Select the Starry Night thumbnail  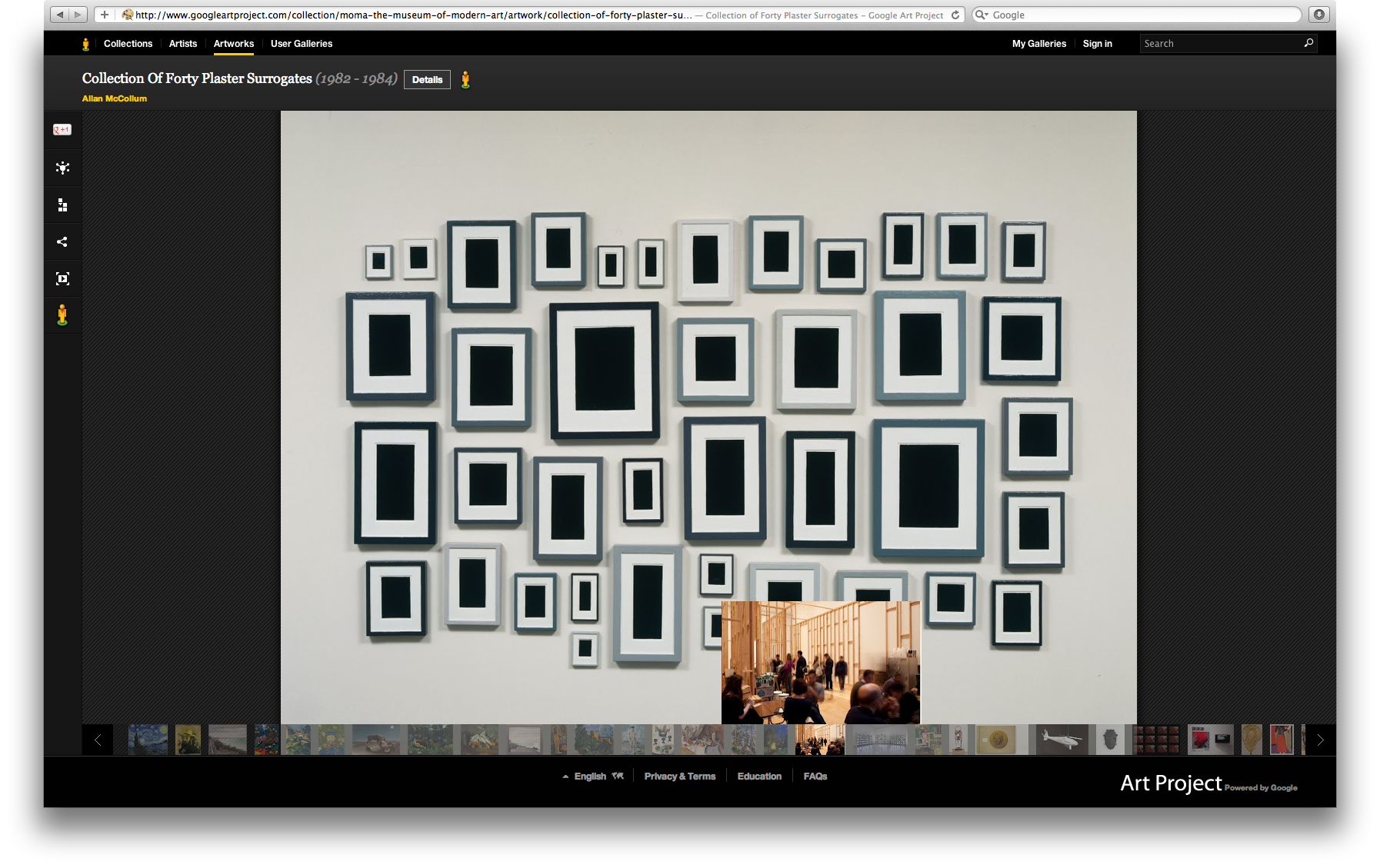point(149,740)
